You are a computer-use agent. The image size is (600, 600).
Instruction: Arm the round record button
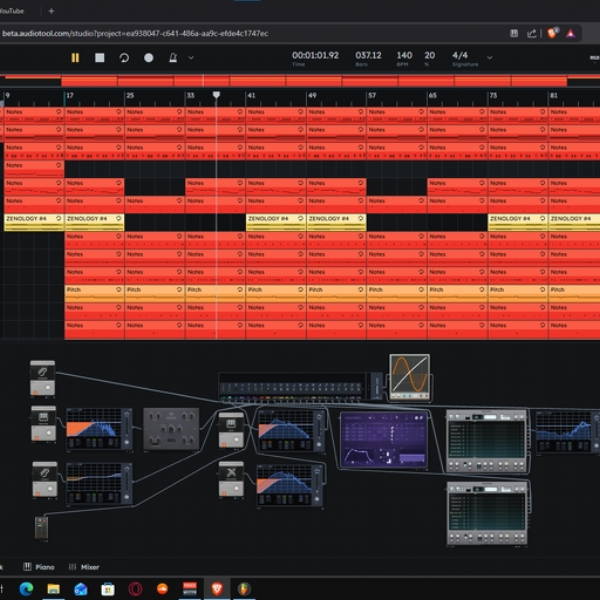(x=148, y=58)
